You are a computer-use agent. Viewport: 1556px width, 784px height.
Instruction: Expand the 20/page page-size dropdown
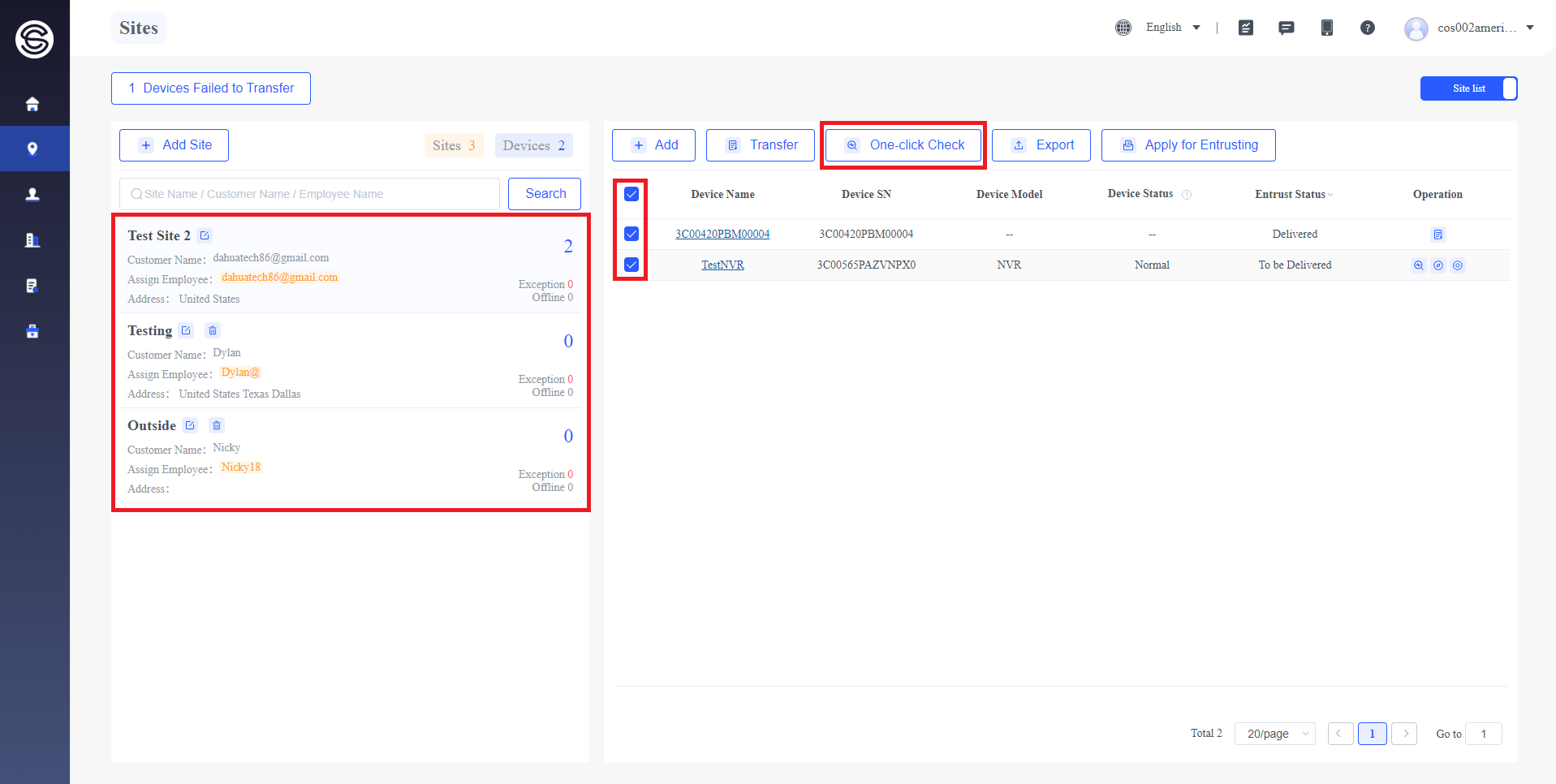(x=1275, y=734)
